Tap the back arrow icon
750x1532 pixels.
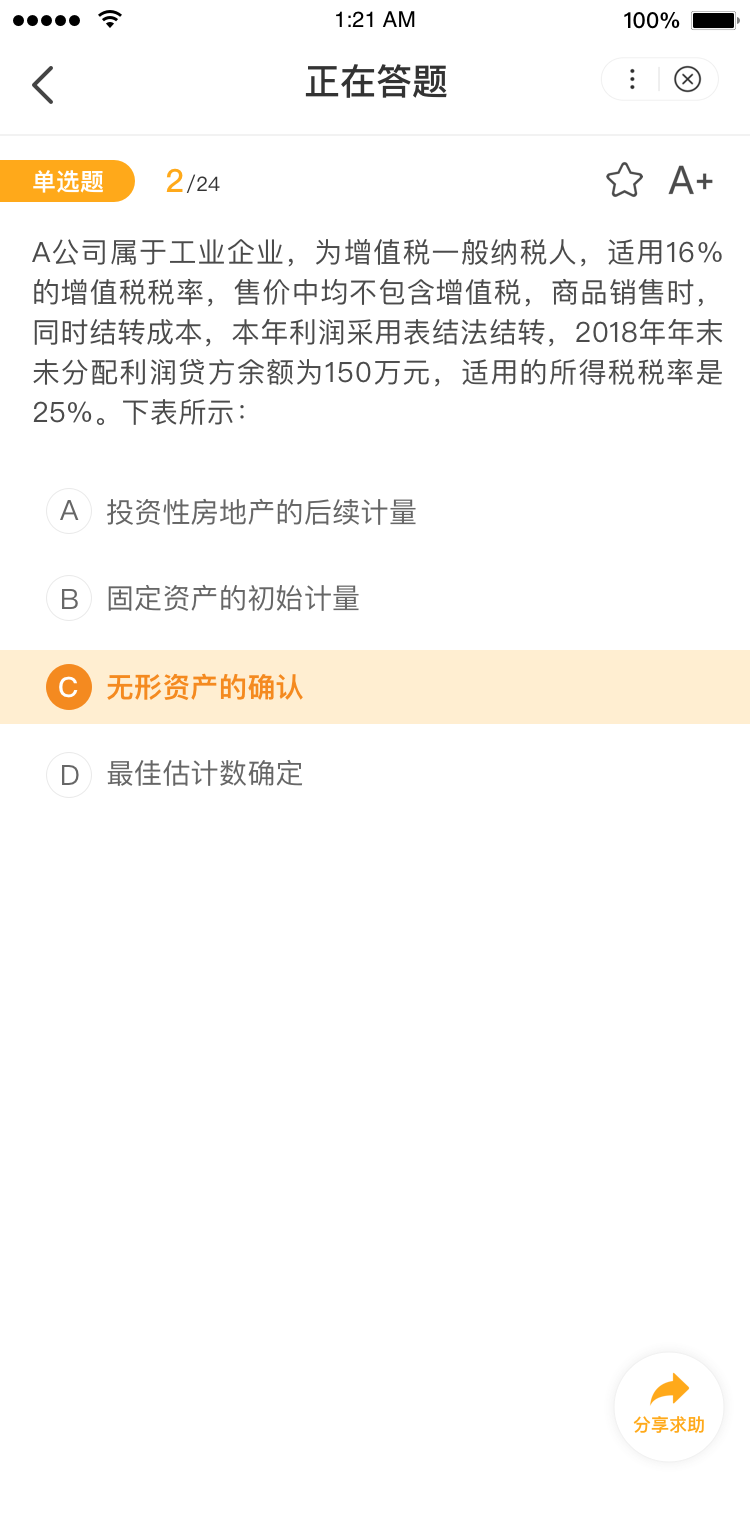pos(42,85)
